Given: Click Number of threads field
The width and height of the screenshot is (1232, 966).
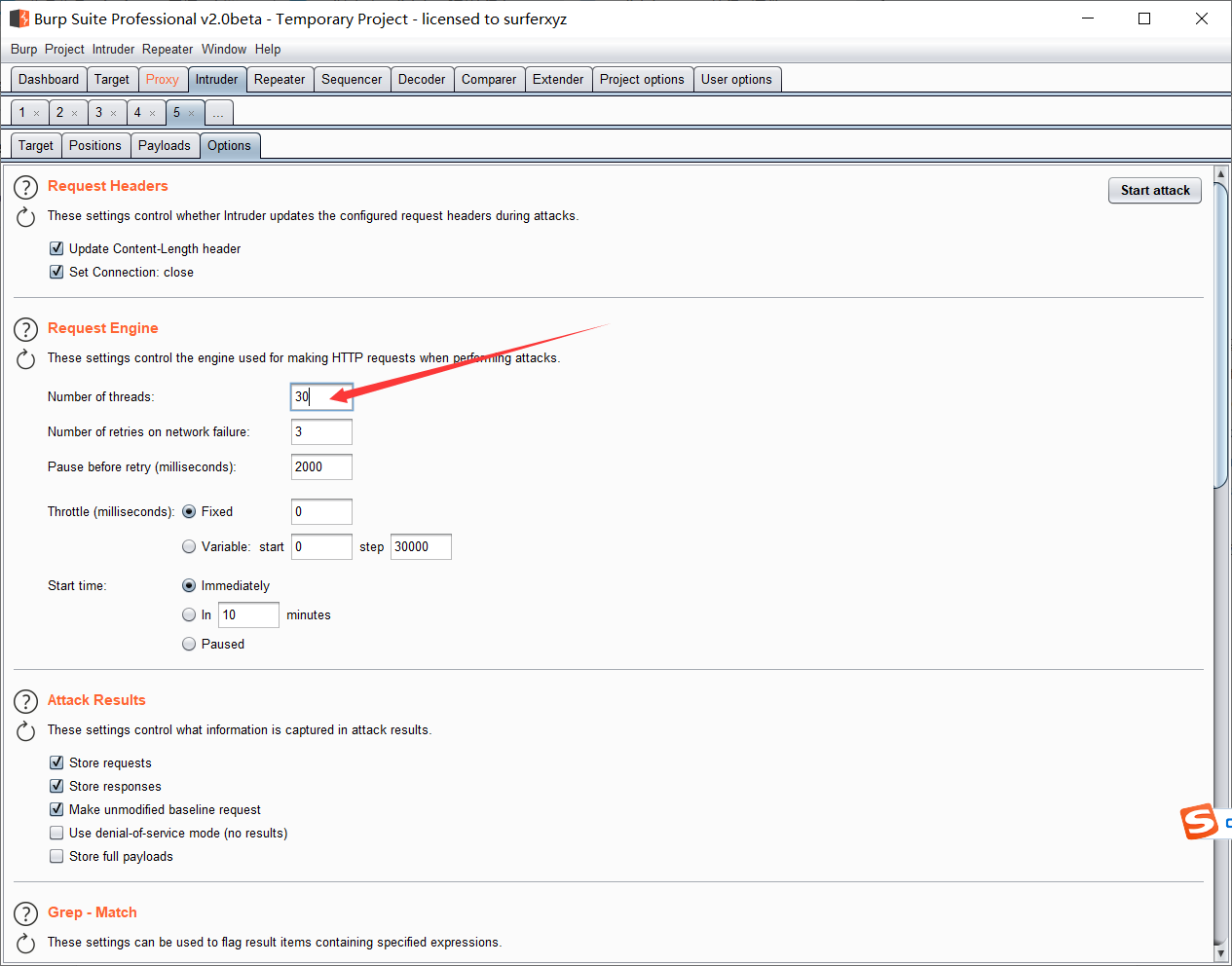Looking at the screenshot, I should [321, 396].
